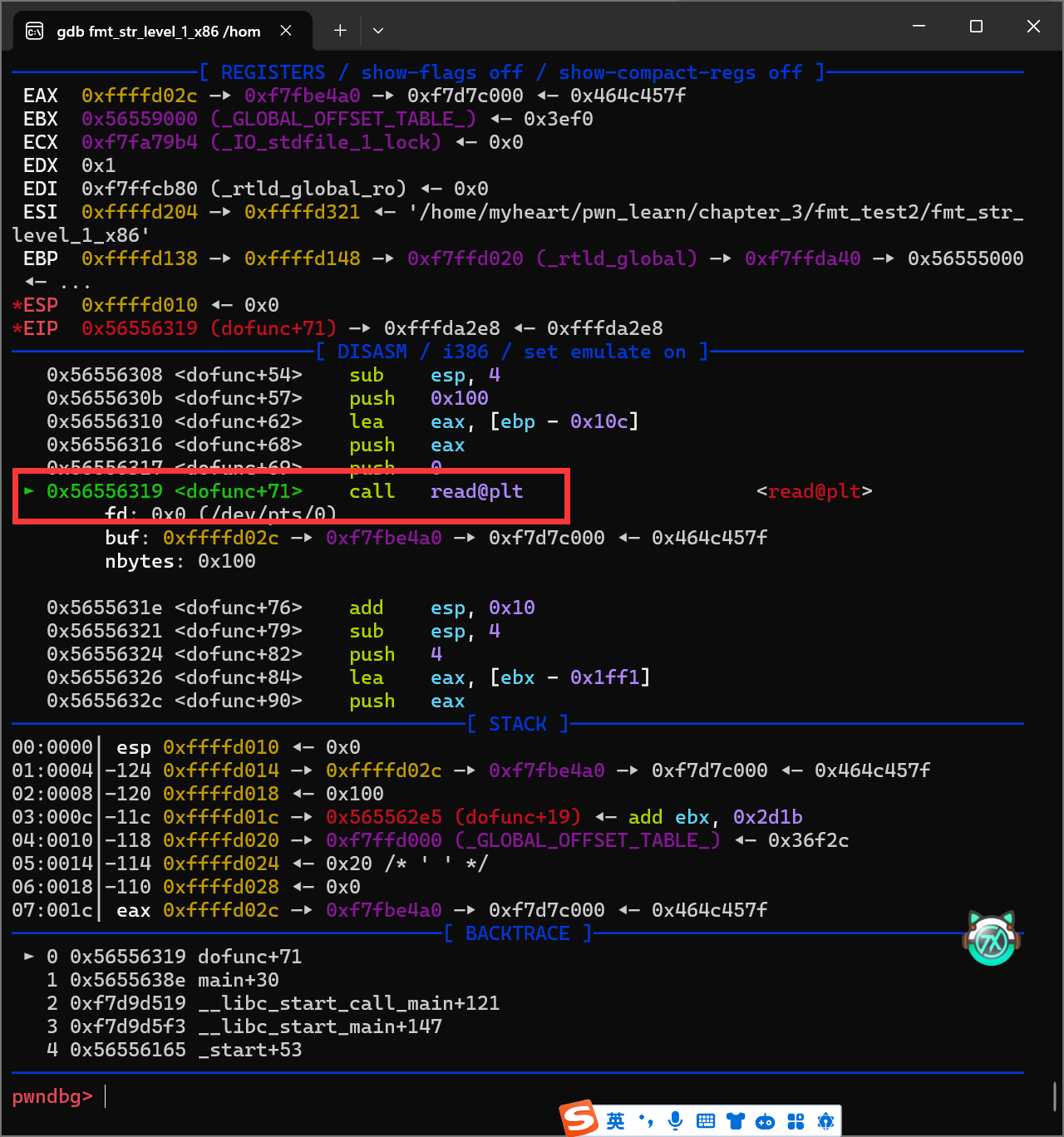
Task: Open the Sogou toolbox grid icon
Action: click(x=796, y=1121)
